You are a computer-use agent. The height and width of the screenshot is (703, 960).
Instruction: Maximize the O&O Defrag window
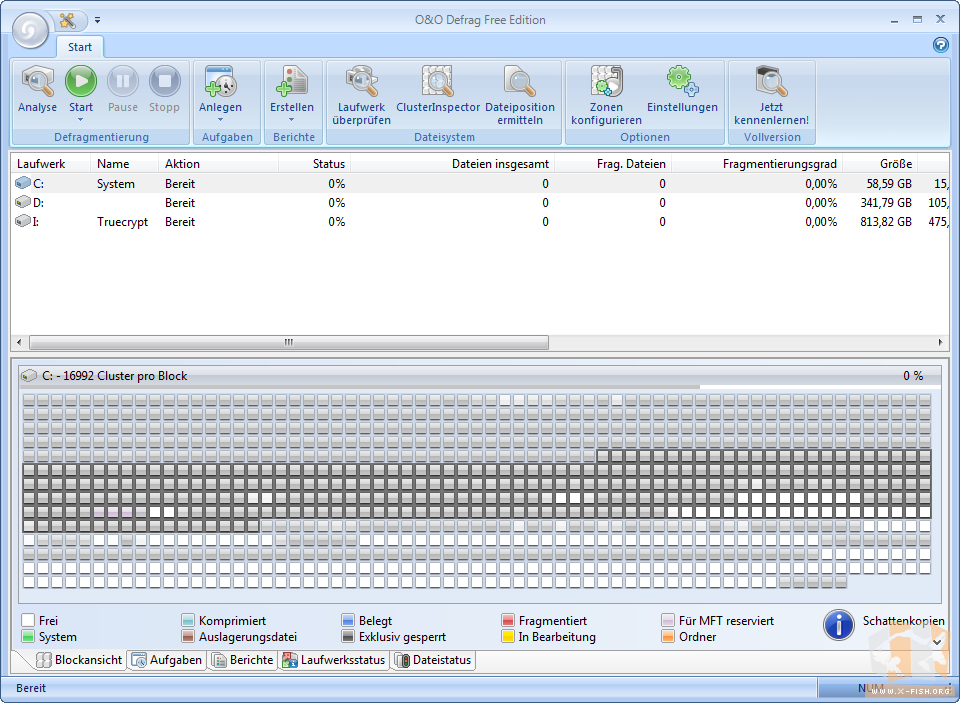point(917,20)
